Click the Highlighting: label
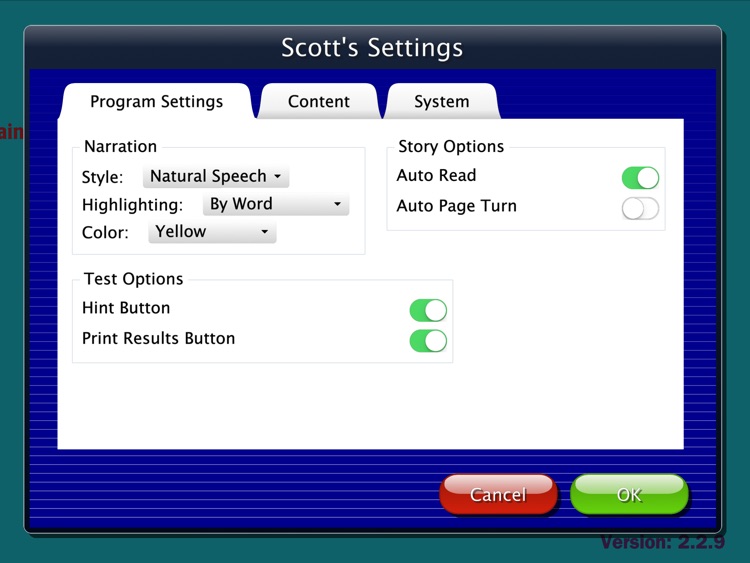The height and width of the screenshot is (563, 750). click(132, 205)
